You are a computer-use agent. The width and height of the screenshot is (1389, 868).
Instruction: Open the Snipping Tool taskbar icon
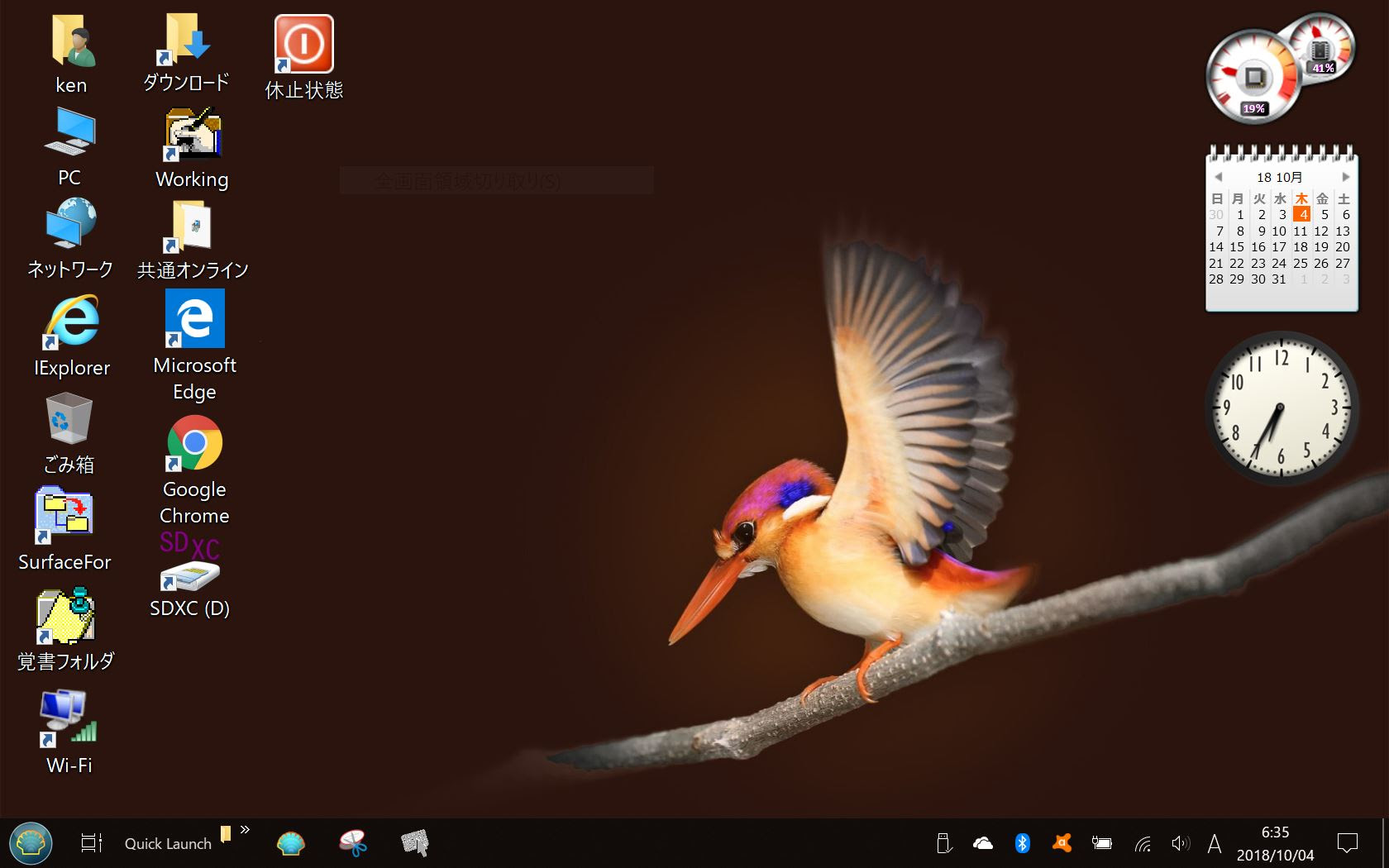tap(353, 843)
